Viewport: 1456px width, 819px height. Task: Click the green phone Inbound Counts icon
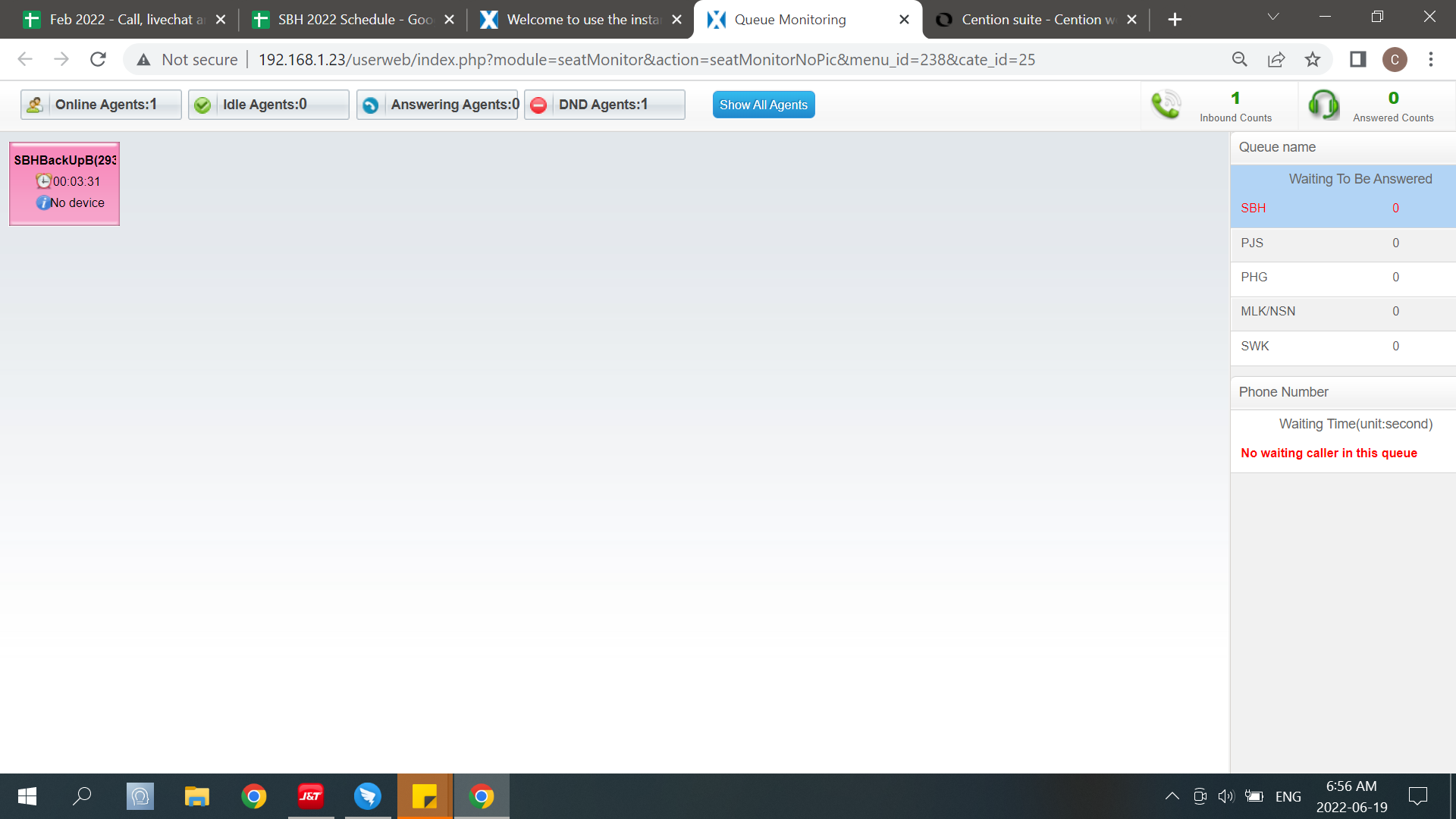1166,105
